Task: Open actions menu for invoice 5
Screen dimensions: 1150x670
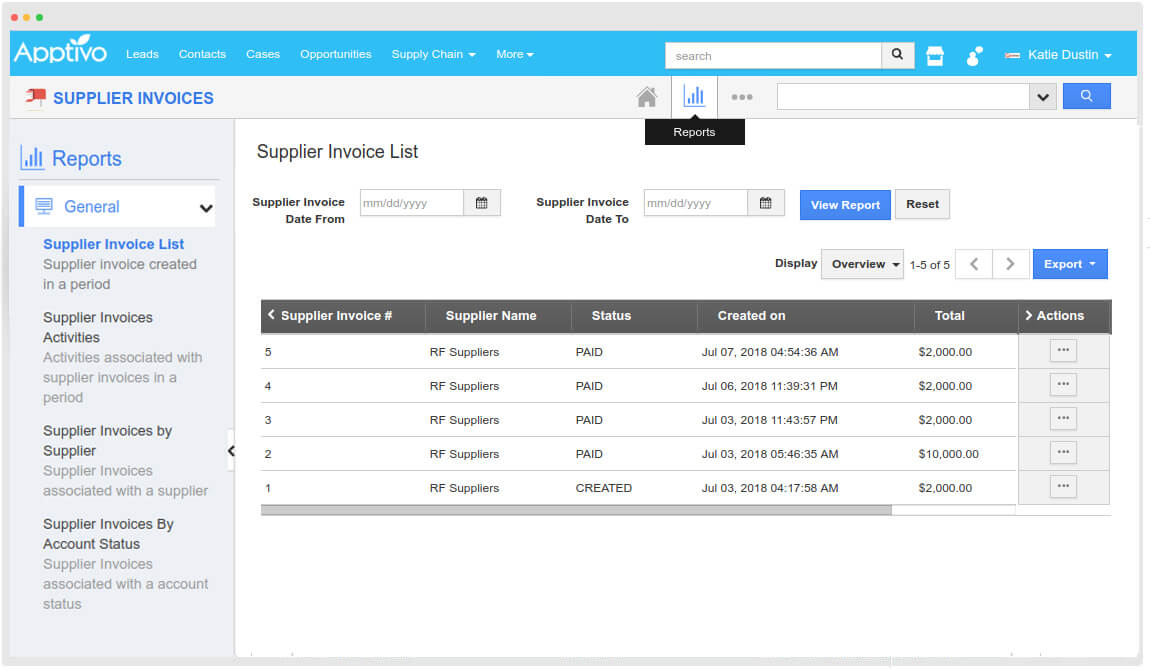Action: (x=1063, y=350)
